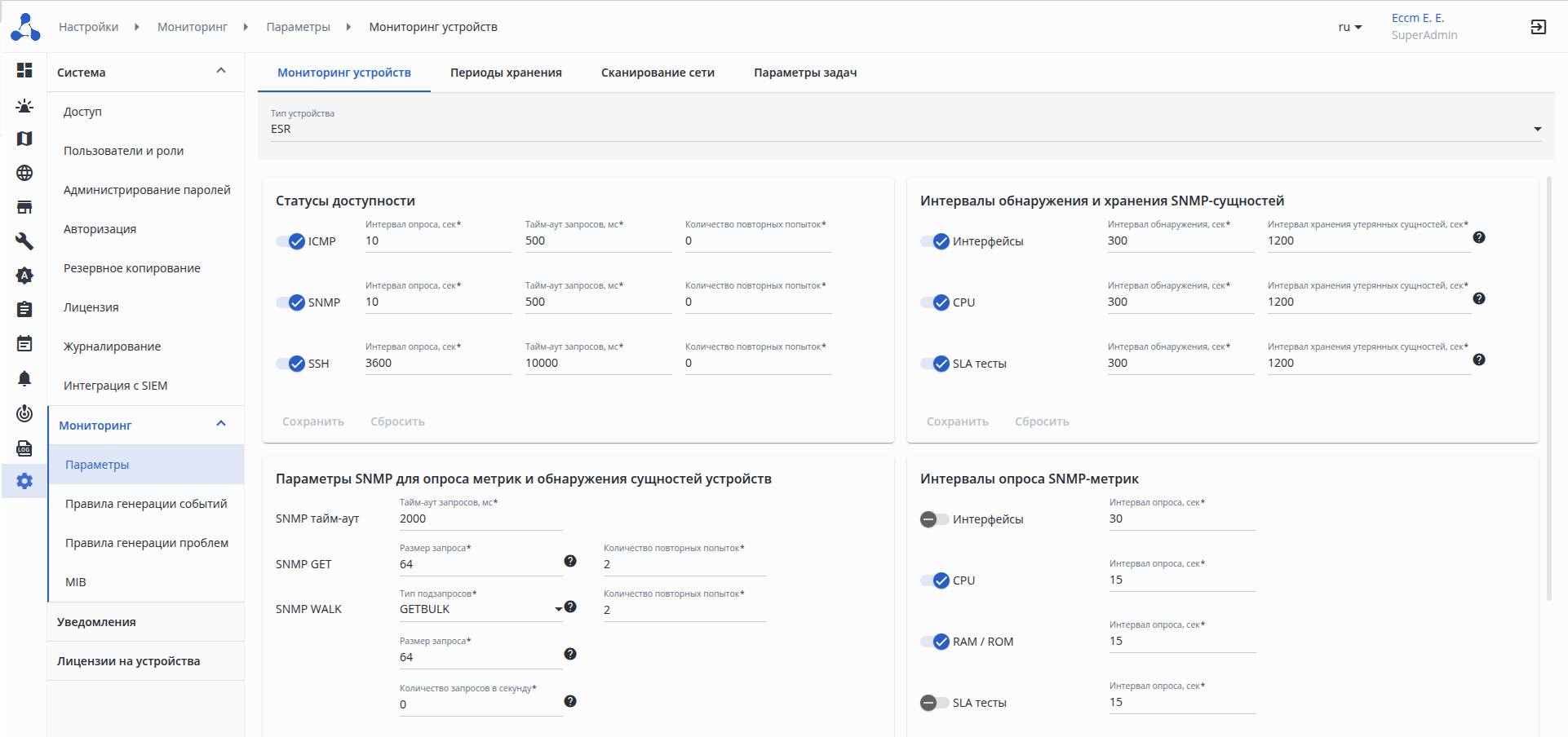1568x737 pixels.
Task: Click the globe network icon
Action: 24,173
